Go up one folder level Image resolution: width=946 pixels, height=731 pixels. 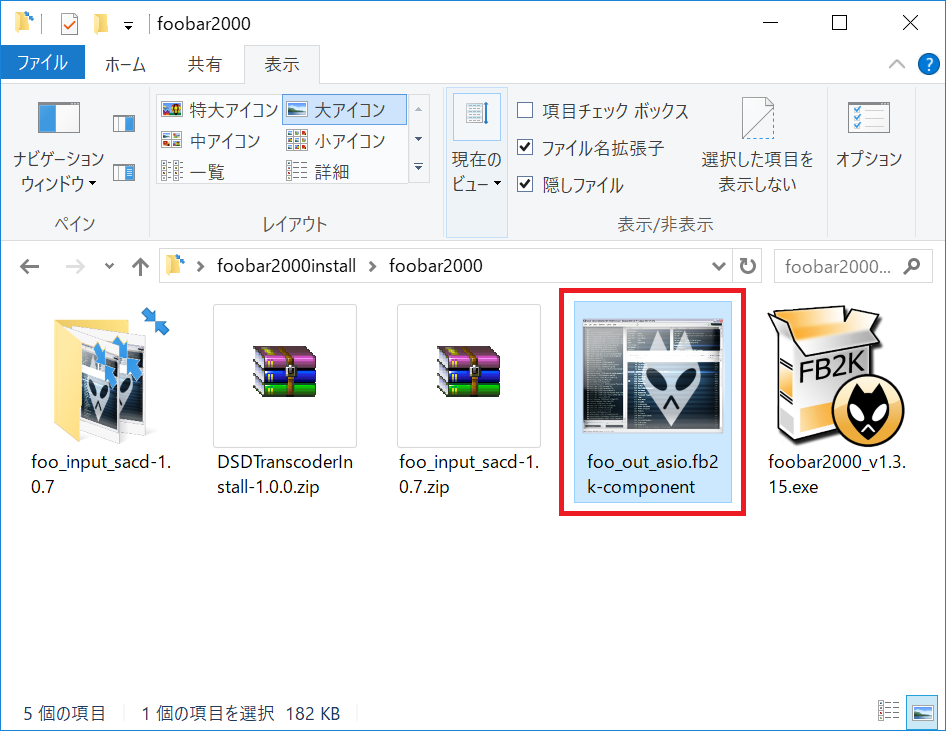pos(141,266)
